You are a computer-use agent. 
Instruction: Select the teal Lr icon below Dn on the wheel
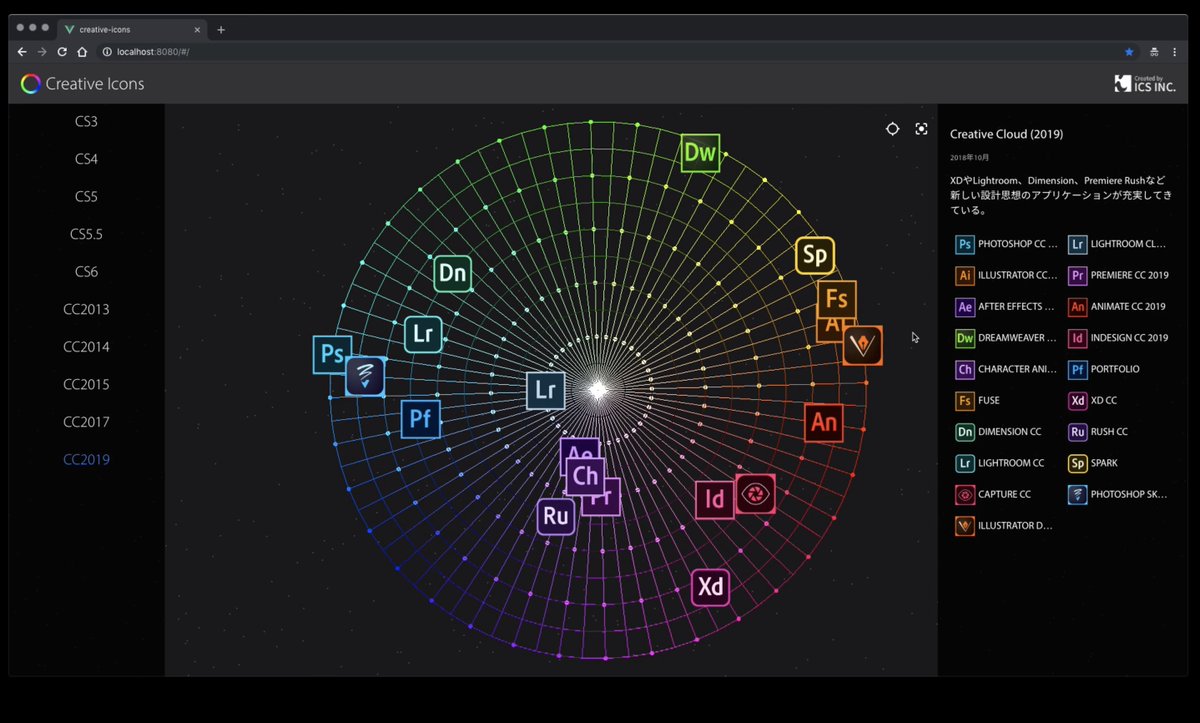423,333
